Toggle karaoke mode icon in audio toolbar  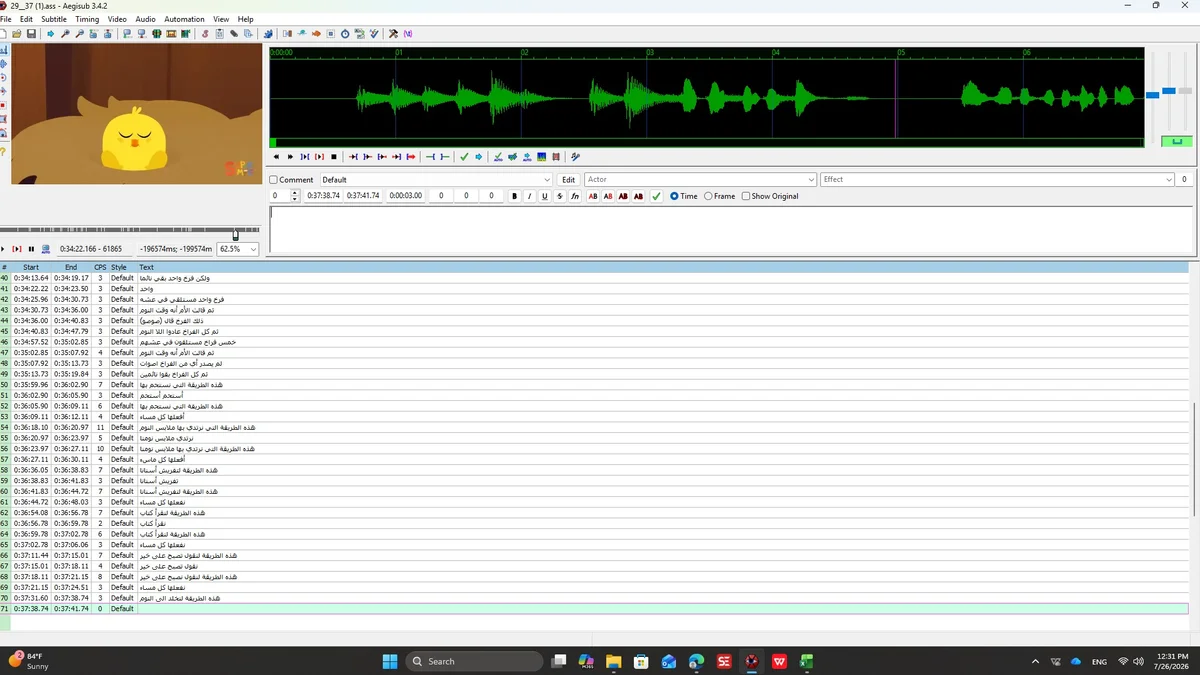pos(575,157)
